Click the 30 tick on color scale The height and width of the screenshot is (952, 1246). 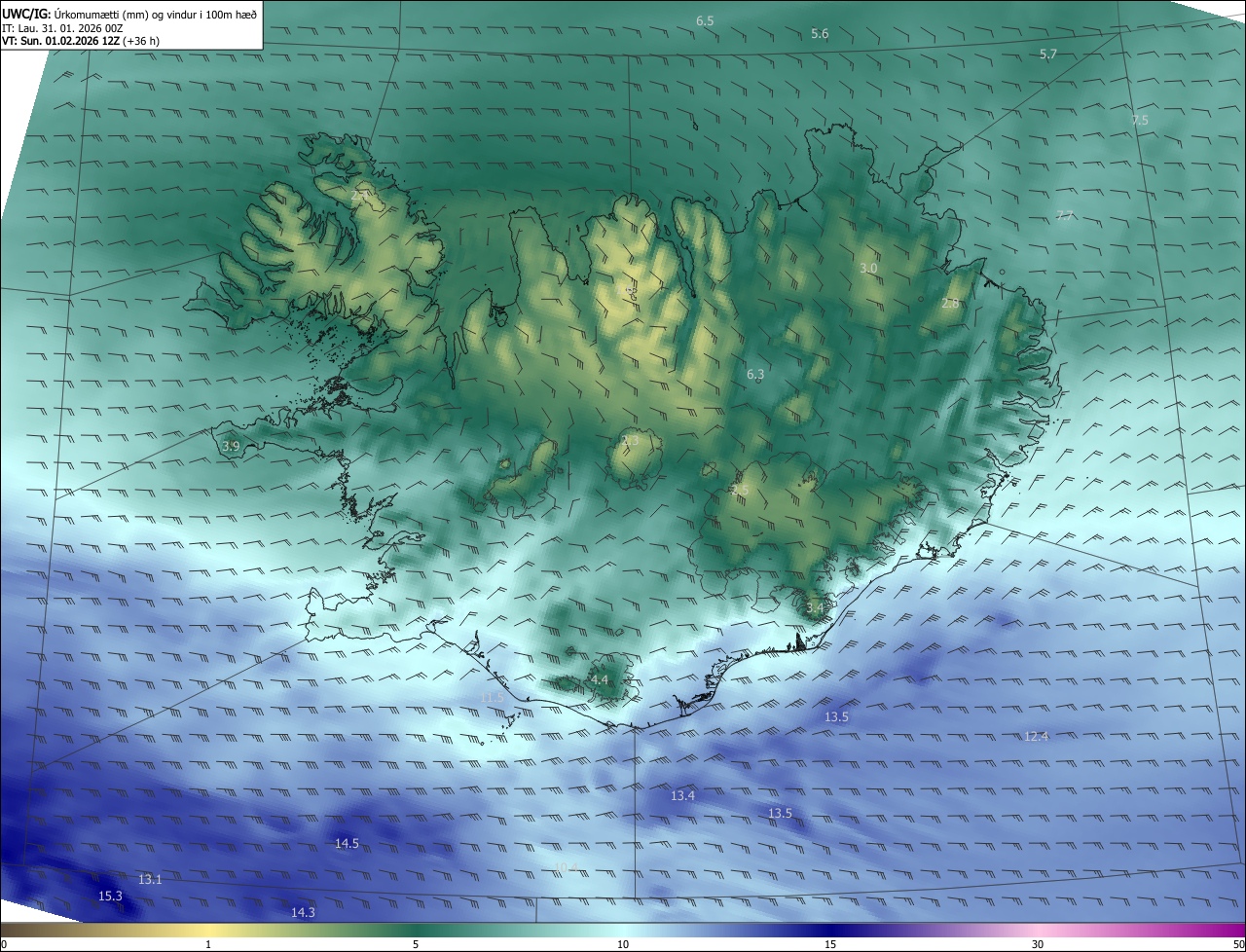coord(1038,944)
